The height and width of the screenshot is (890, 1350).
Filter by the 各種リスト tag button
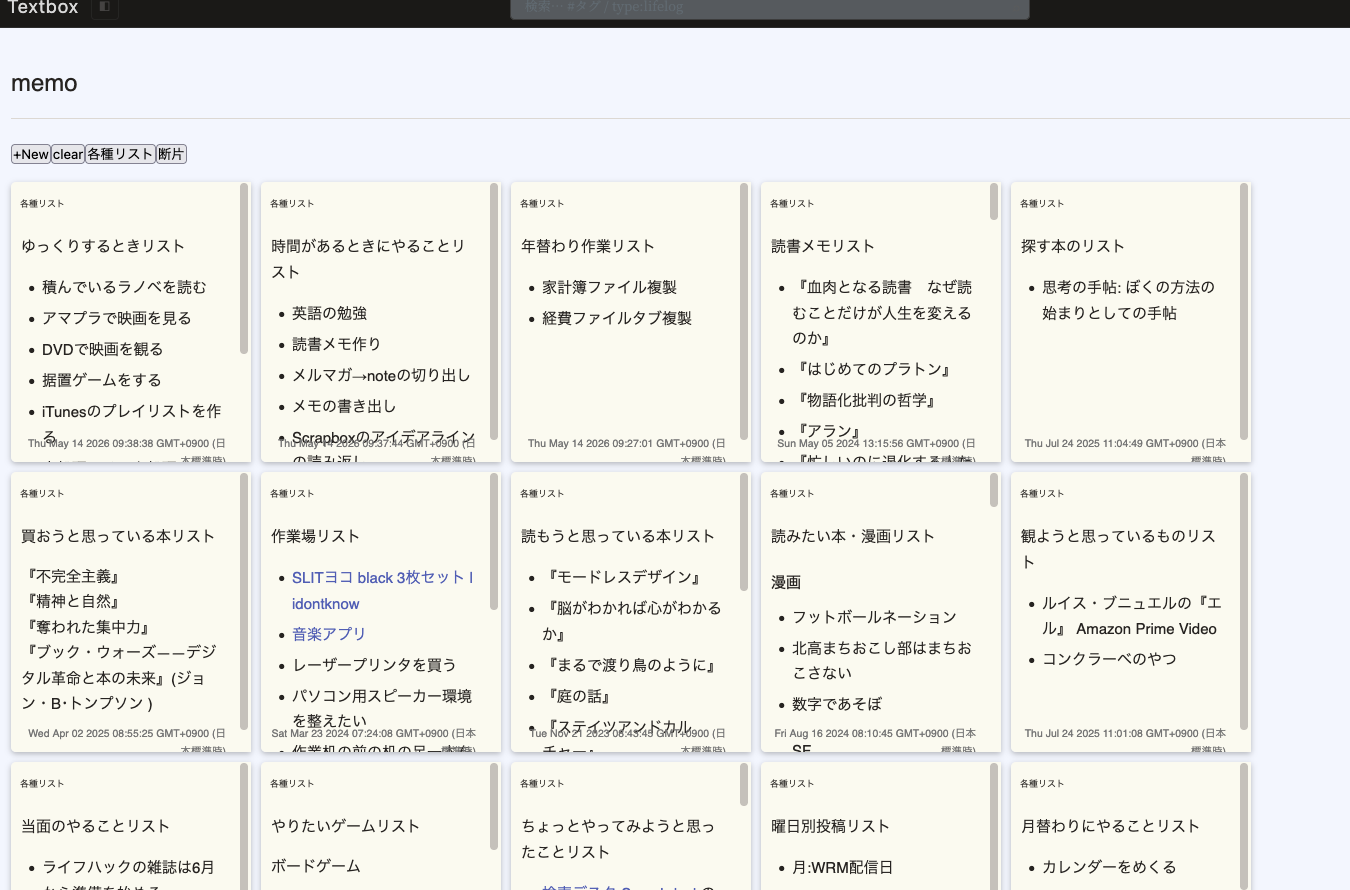120,154
